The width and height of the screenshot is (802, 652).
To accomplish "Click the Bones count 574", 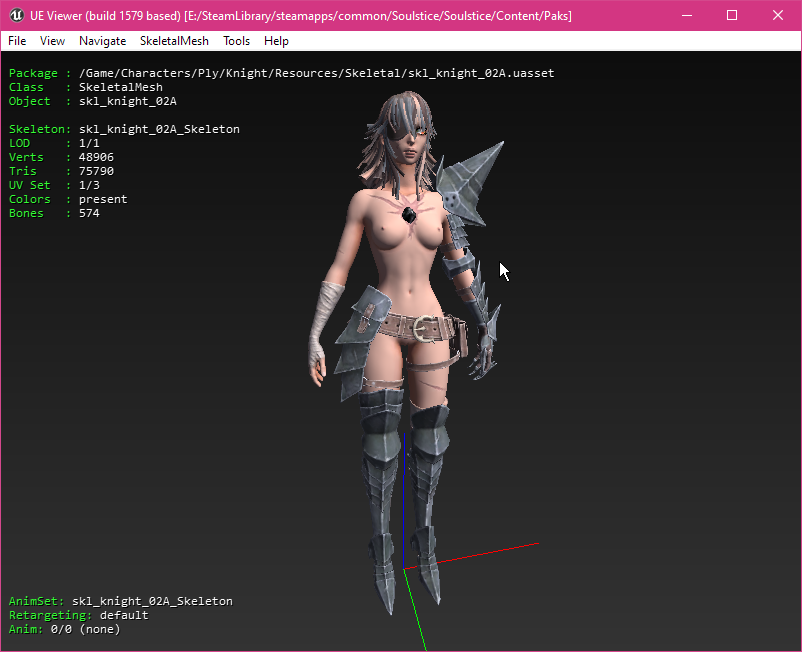I will tap(89, 213).
